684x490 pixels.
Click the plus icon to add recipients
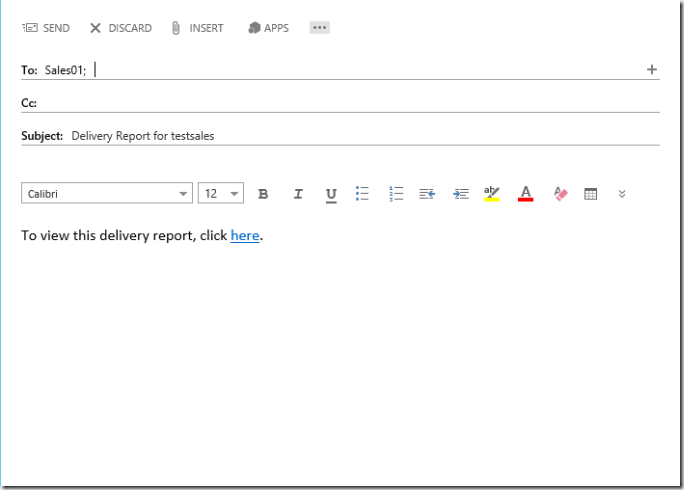point(652,69)
